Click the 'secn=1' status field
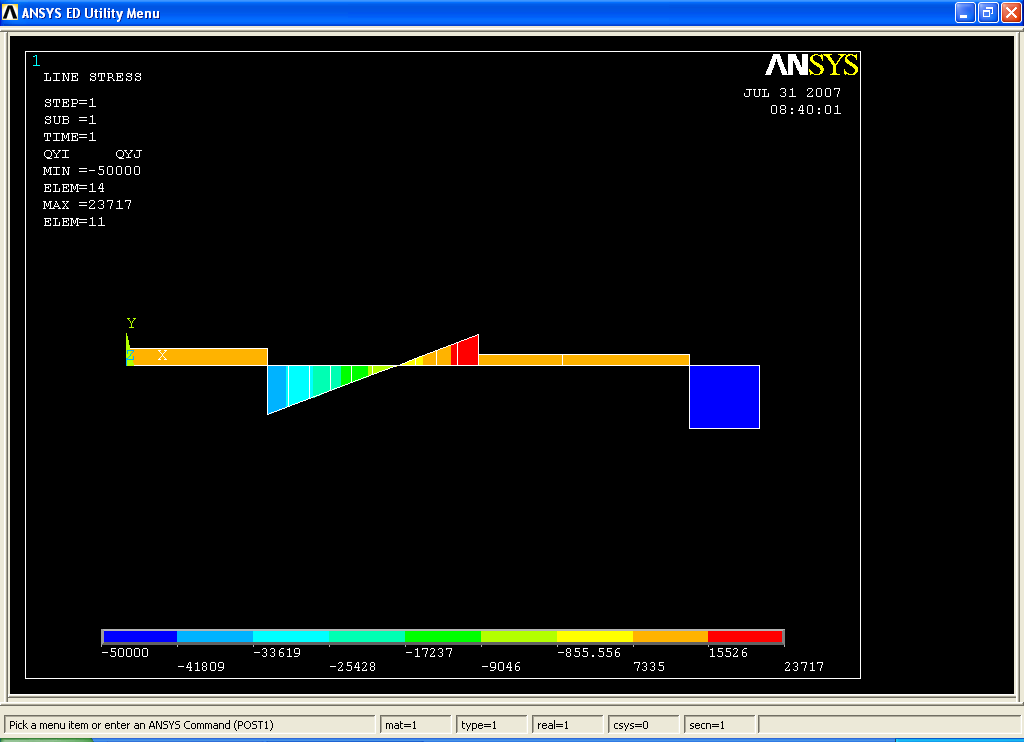 click(x=720, y=725)
